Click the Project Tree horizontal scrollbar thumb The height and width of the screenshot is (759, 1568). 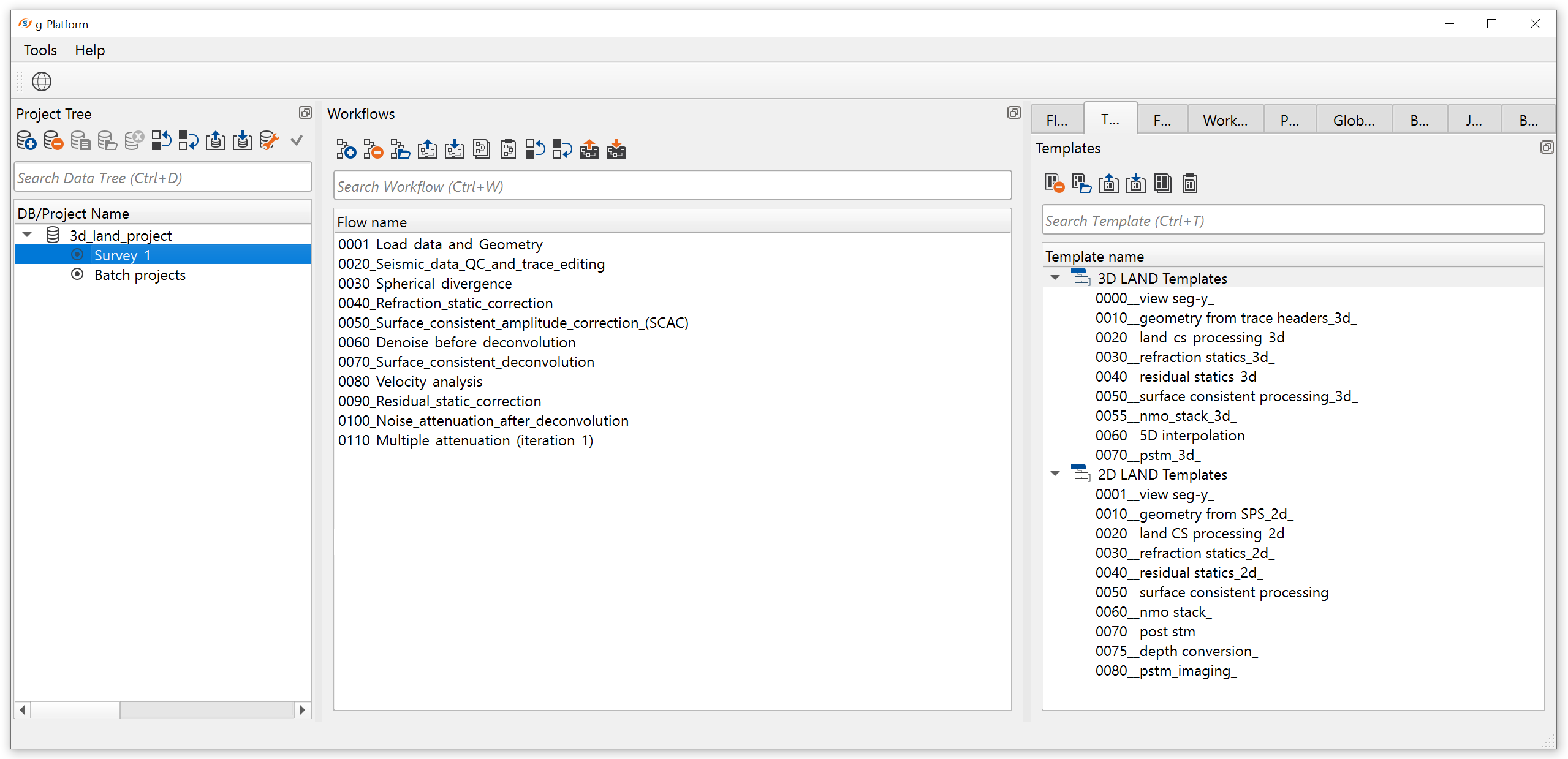pyautogui.click(x=75, y=710)
